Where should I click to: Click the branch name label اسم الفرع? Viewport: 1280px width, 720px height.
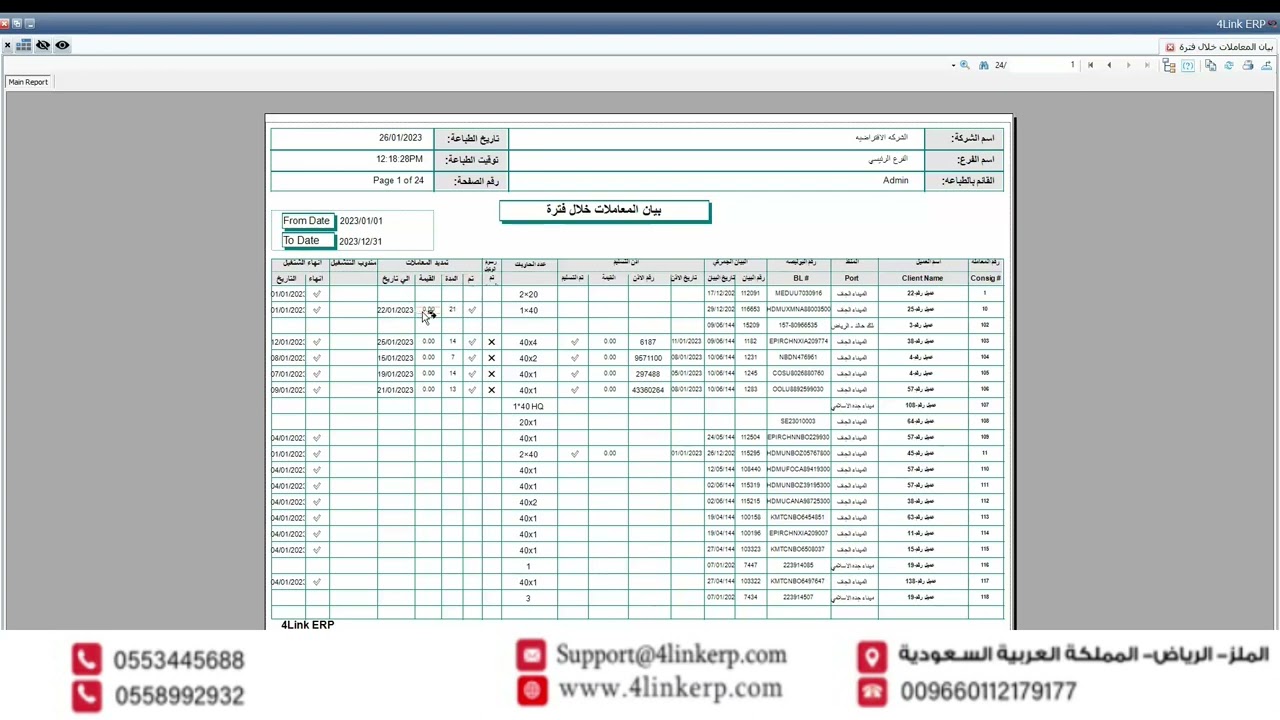click(x=975, y=160)
